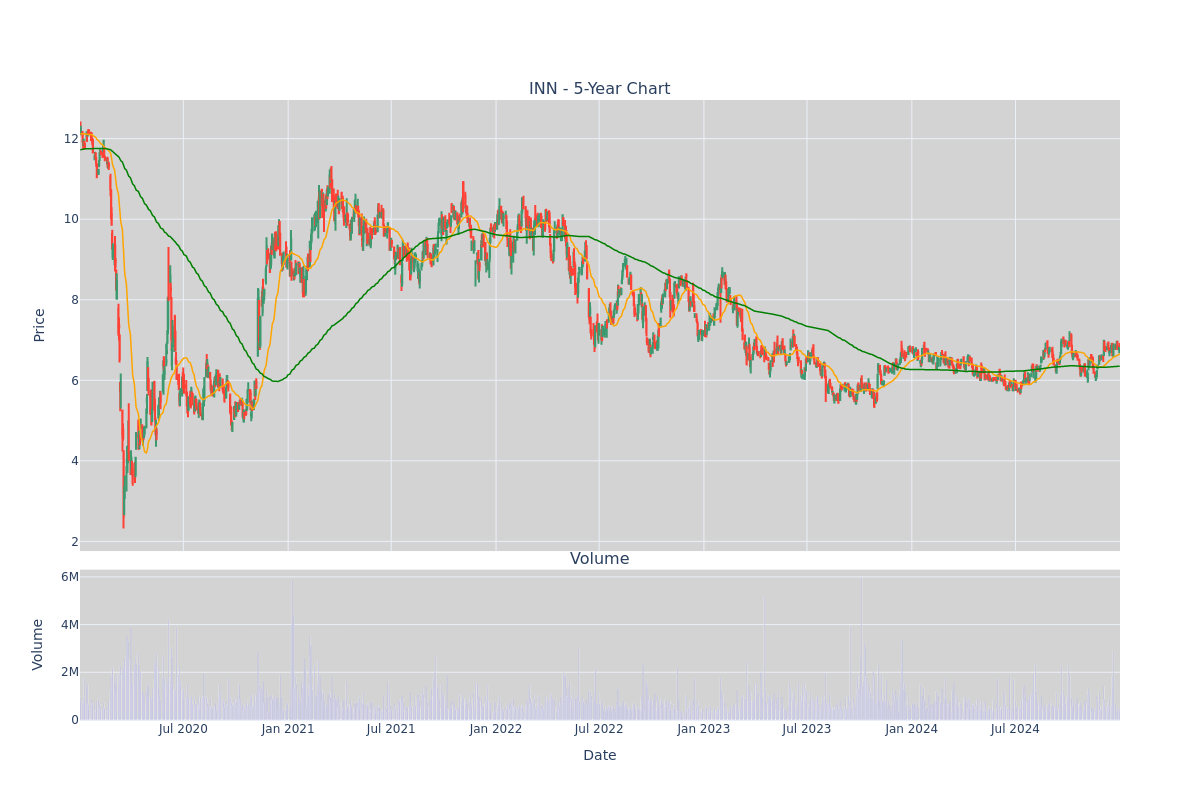The width and height of the screenshot is (1200, 800).
Task: Click the 'Jul 2023' date tick label
Action: pos(807,729)
